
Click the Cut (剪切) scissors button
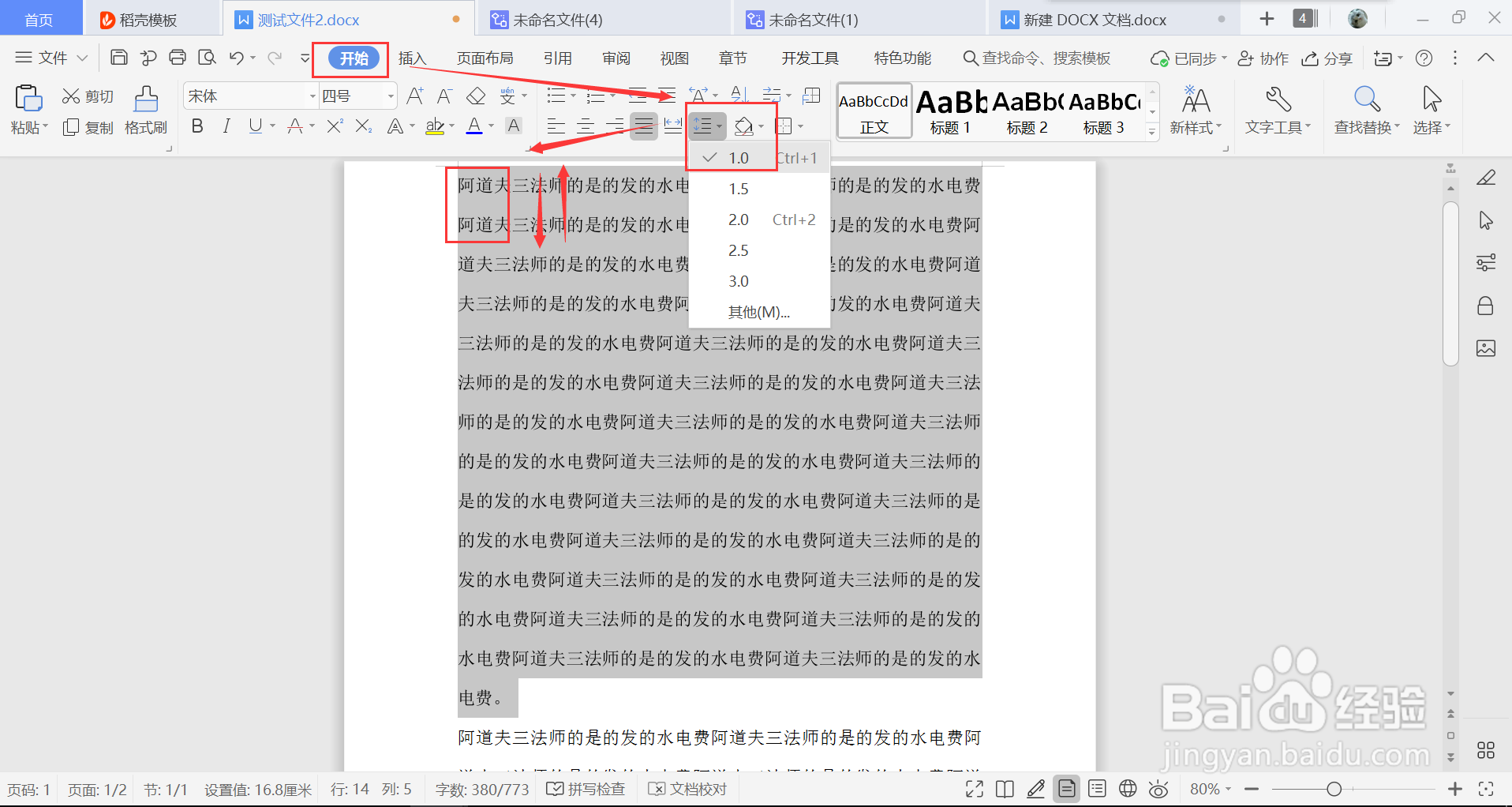[88, 96]
